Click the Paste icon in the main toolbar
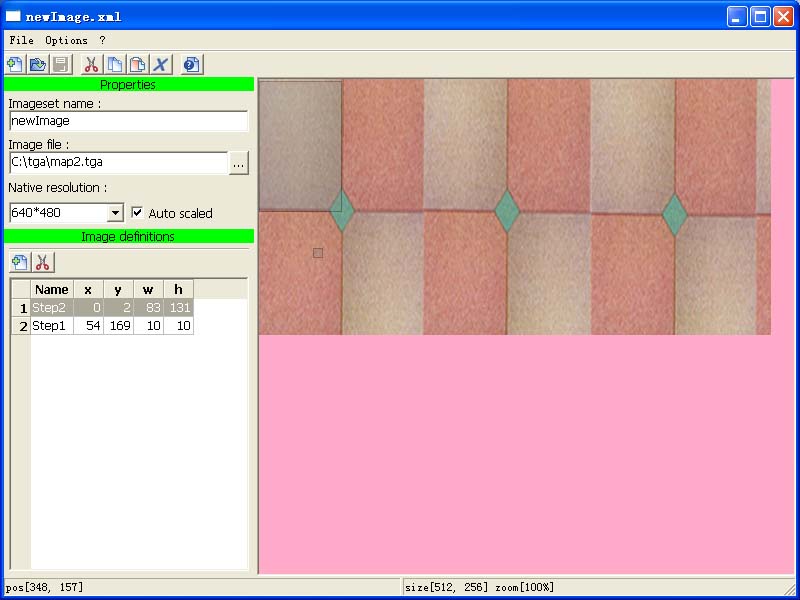800x600 pixels. click(138, 65)
